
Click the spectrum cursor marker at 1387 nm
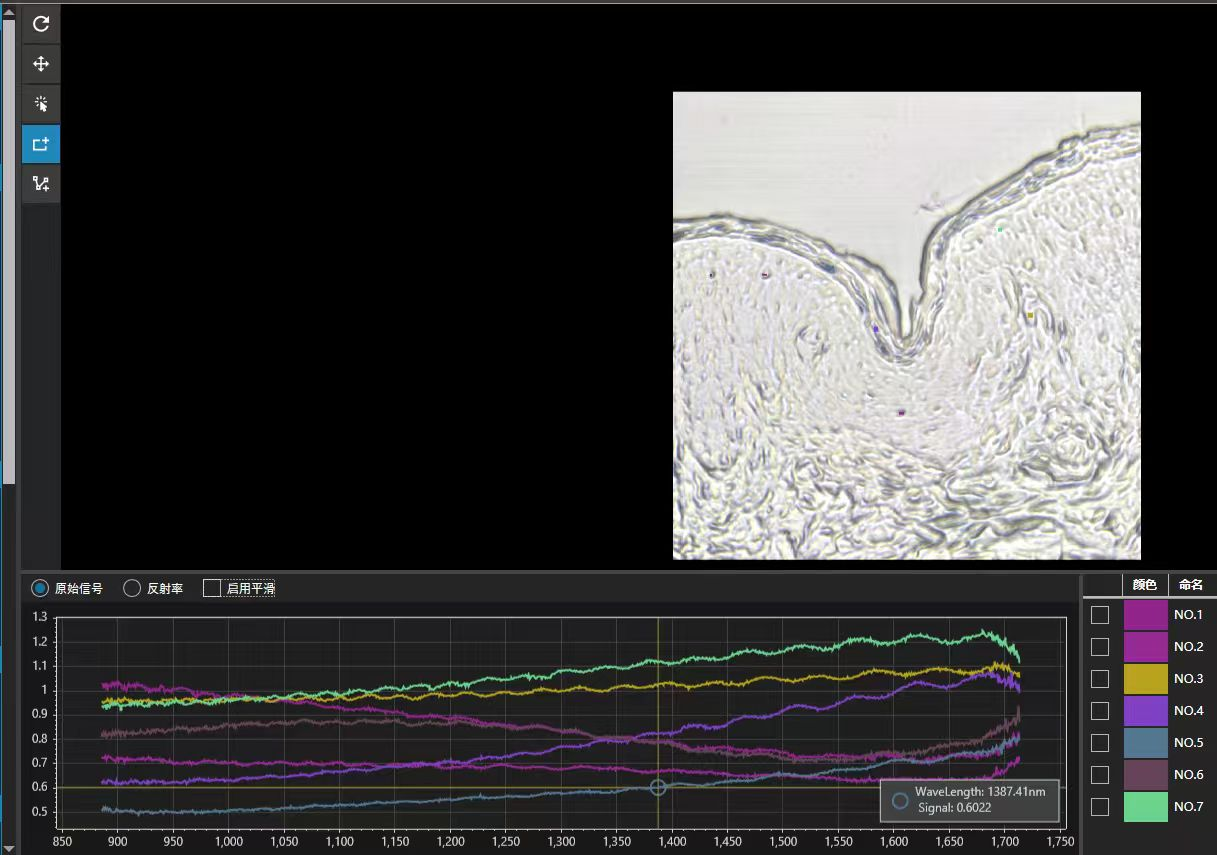[x=658, y=787]
